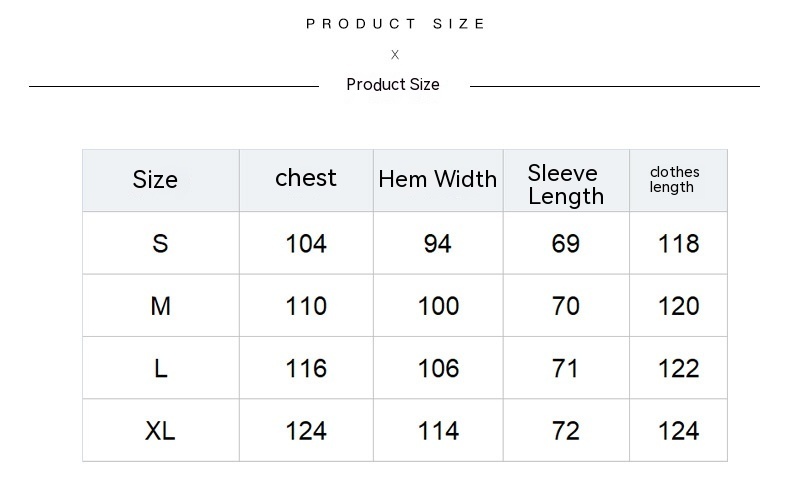Select the "Sleeve Length" column header
Image resolution: width=790 pixels, height=482 pixels.
566,185
